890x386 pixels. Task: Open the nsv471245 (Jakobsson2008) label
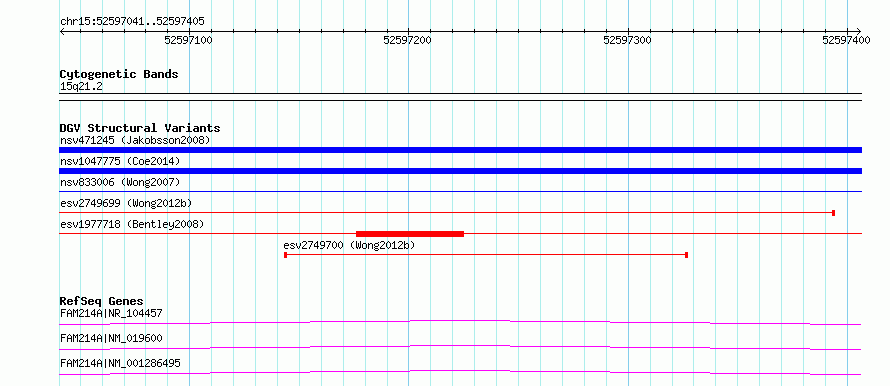click(x=135, y=140)
